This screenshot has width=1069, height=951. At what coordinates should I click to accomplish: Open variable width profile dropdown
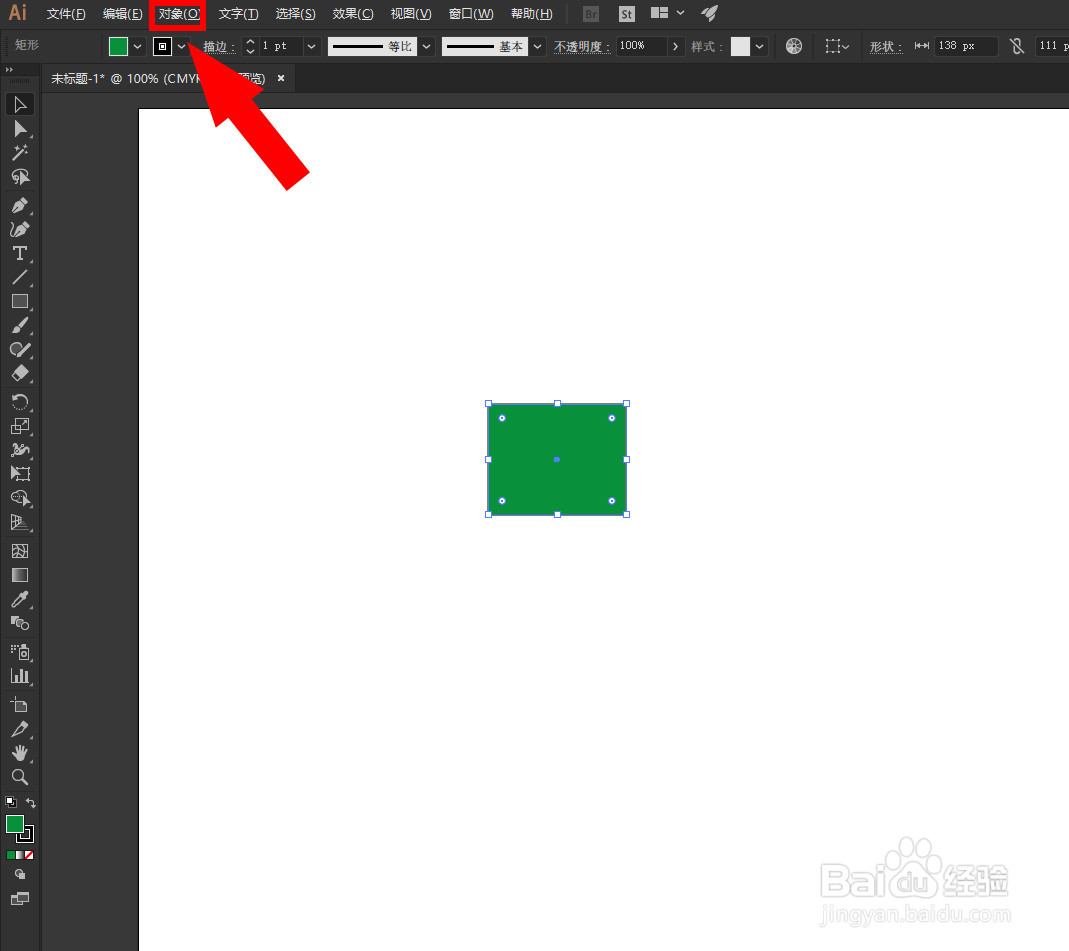click(427, 46)
